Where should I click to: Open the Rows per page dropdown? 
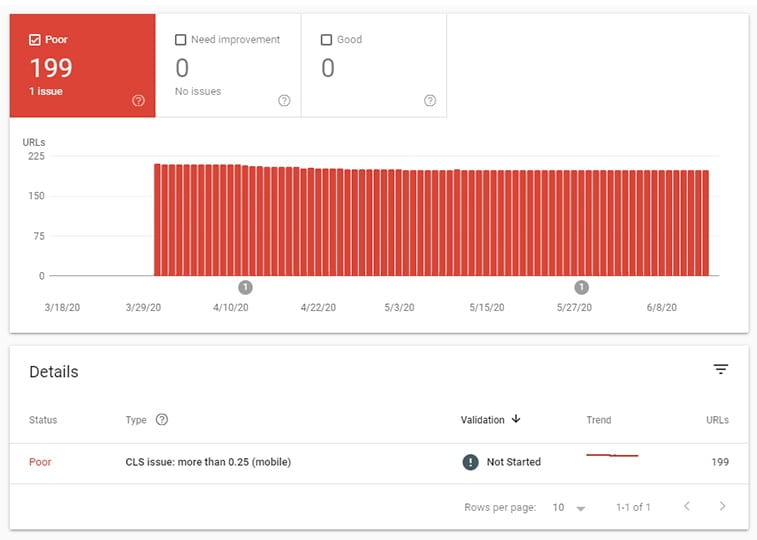pyautogui.click(x=569, y=507)
